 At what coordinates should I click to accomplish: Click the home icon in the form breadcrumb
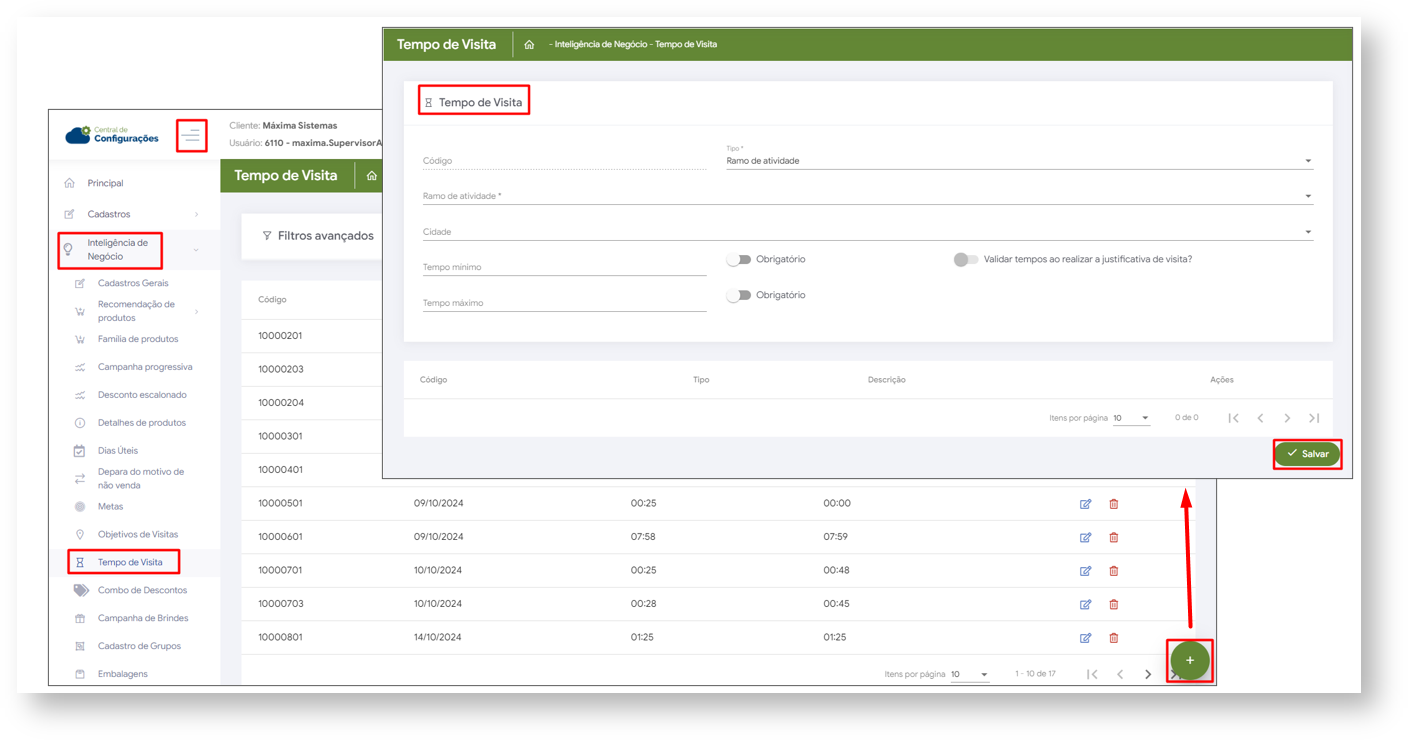[x=529, y=44]
